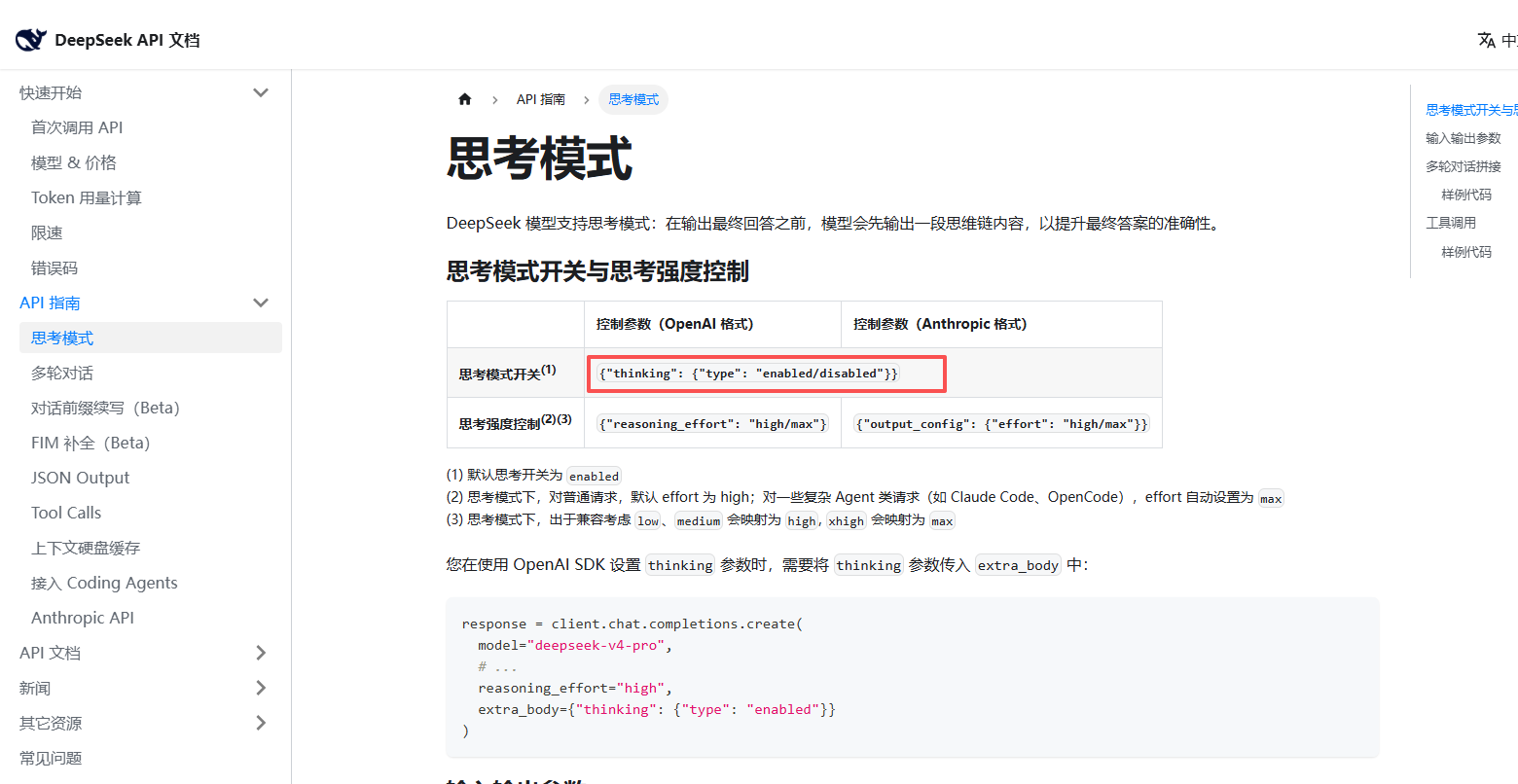
Task: Click the home icon in breadcrumb
Action: click(x=465, y=99)
